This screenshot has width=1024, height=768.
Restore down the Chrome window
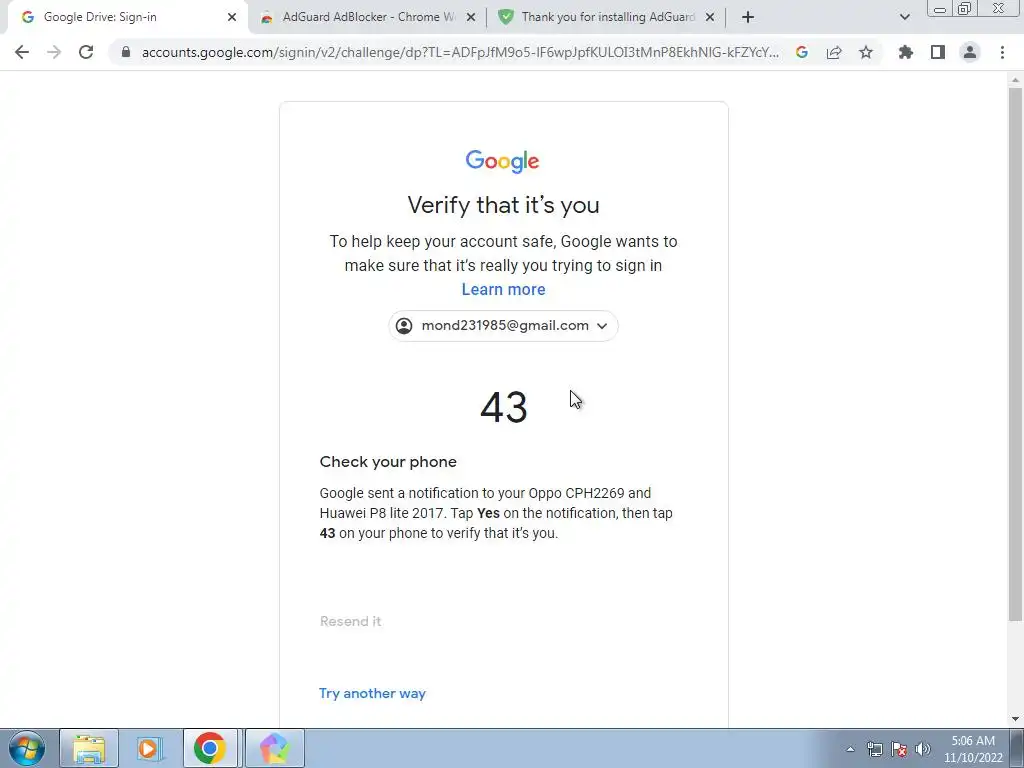click(965, 9)
